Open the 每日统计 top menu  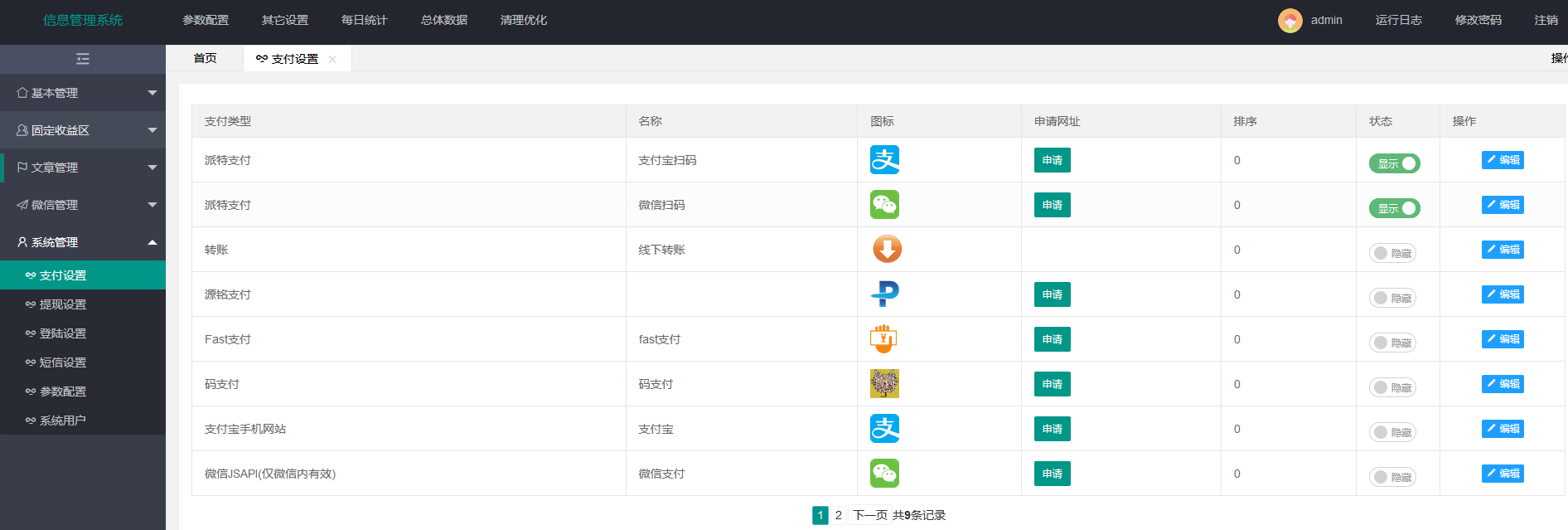coord(364,20)
